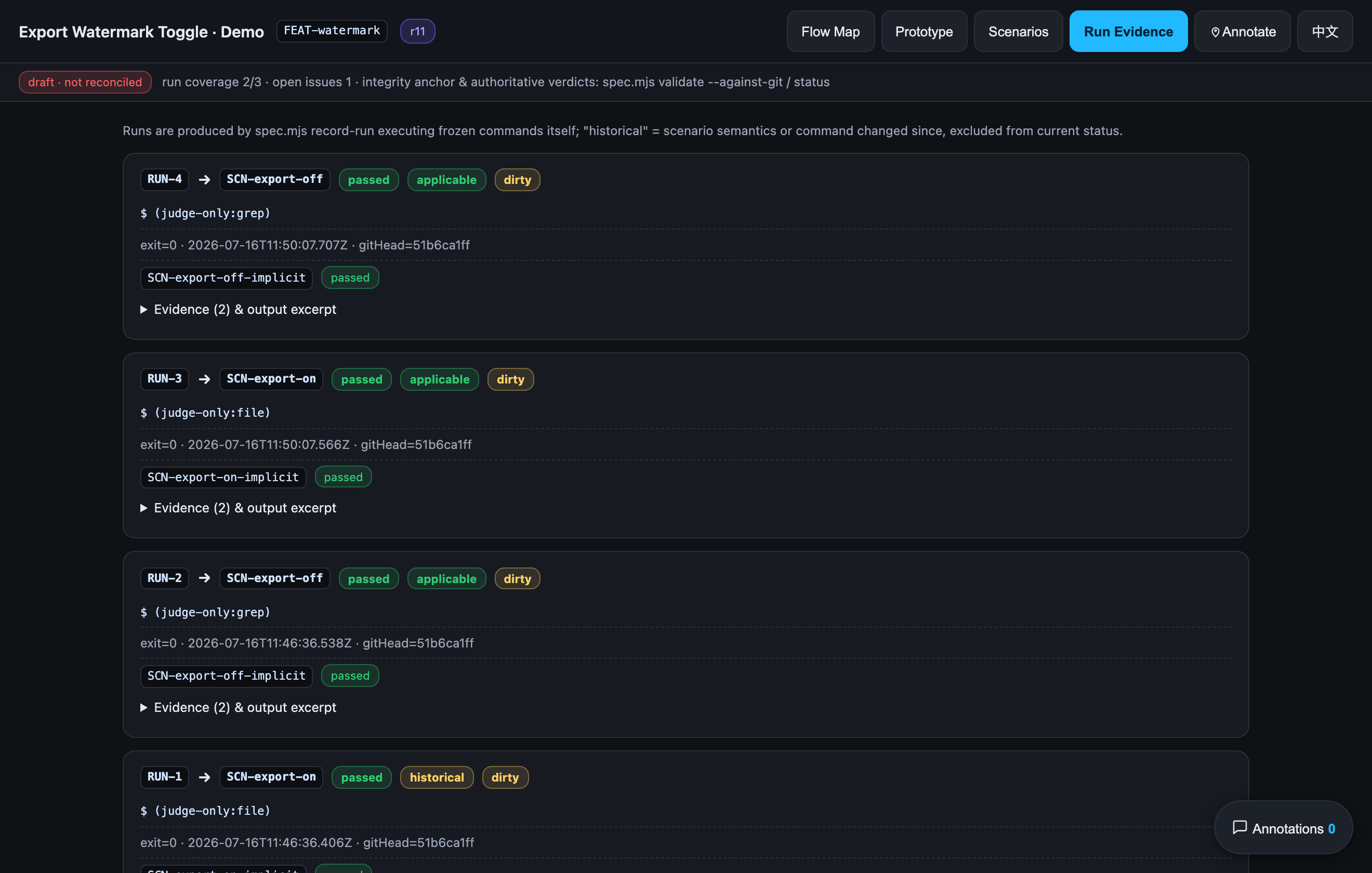Viewport: 1372px width, 873px height.
Task: Click the arrow icon next to RUN-3
Action: tap(204, 379)
